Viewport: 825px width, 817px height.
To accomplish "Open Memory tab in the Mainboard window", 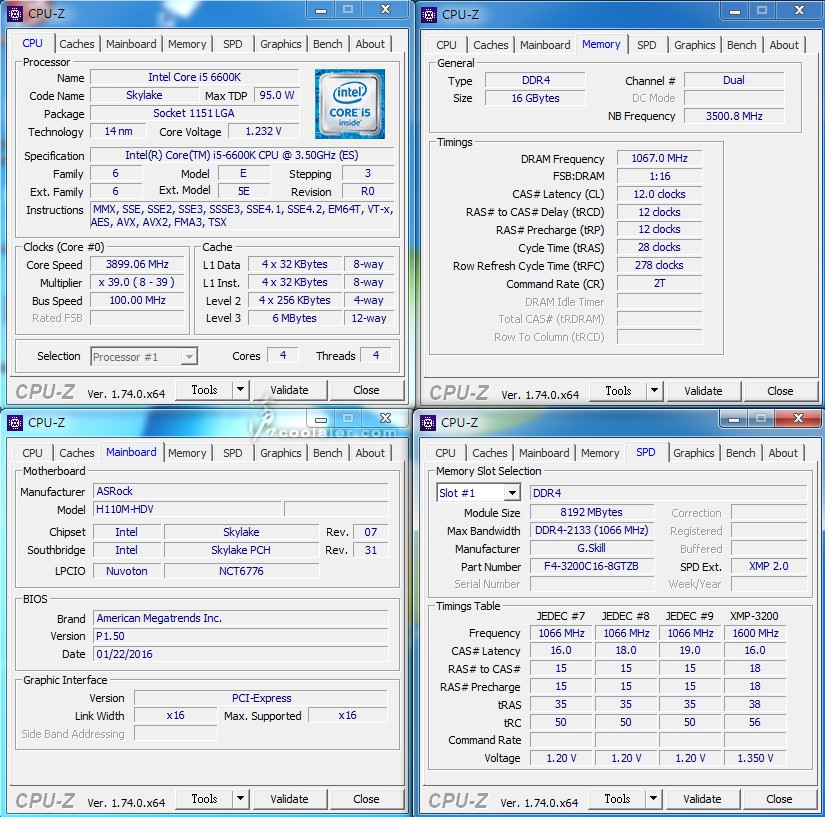I will coord(187,453).
